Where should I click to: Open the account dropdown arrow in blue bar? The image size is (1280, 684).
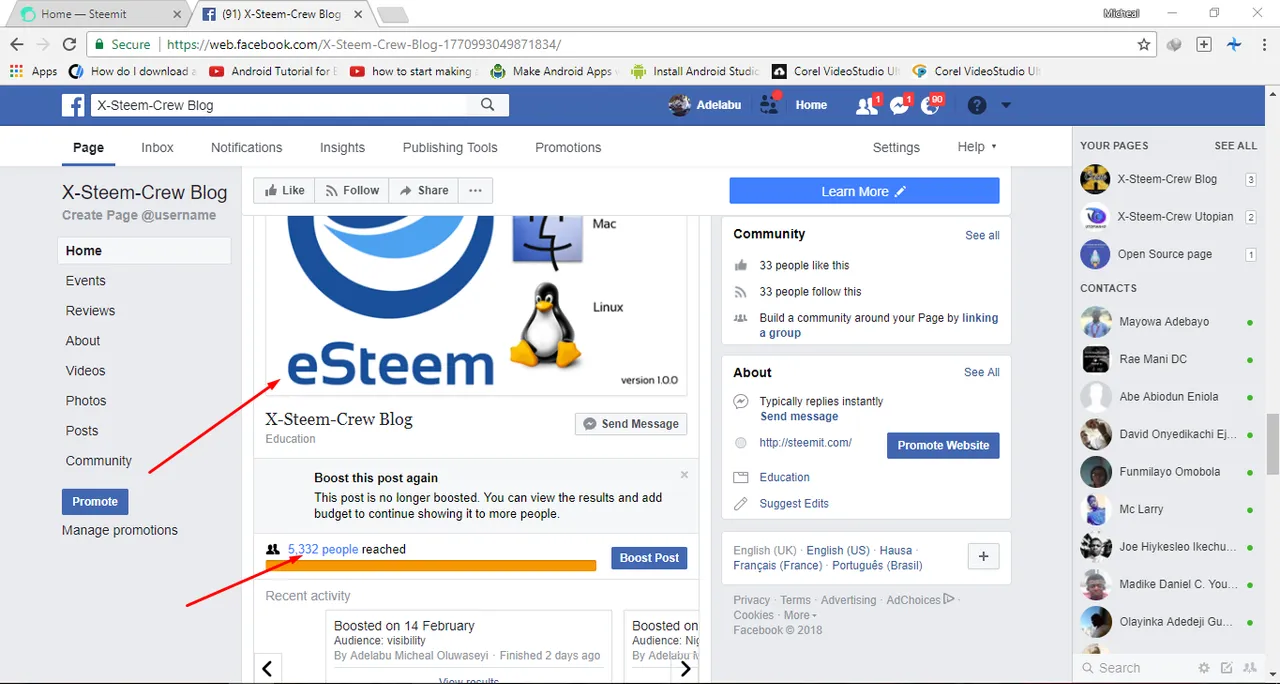(x=1006, y=105)
